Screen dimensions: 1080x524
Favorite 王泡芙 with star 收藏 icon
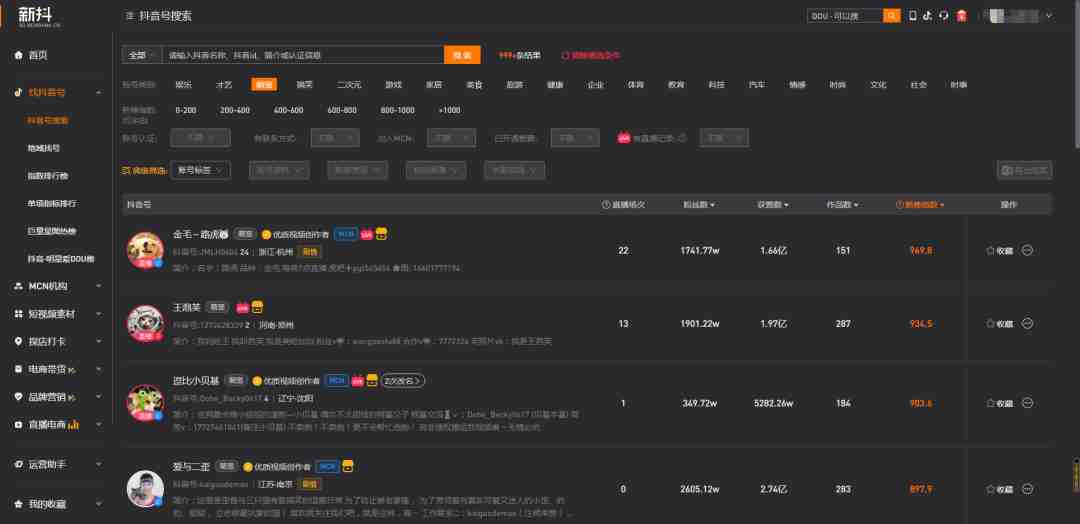point(999,324)
